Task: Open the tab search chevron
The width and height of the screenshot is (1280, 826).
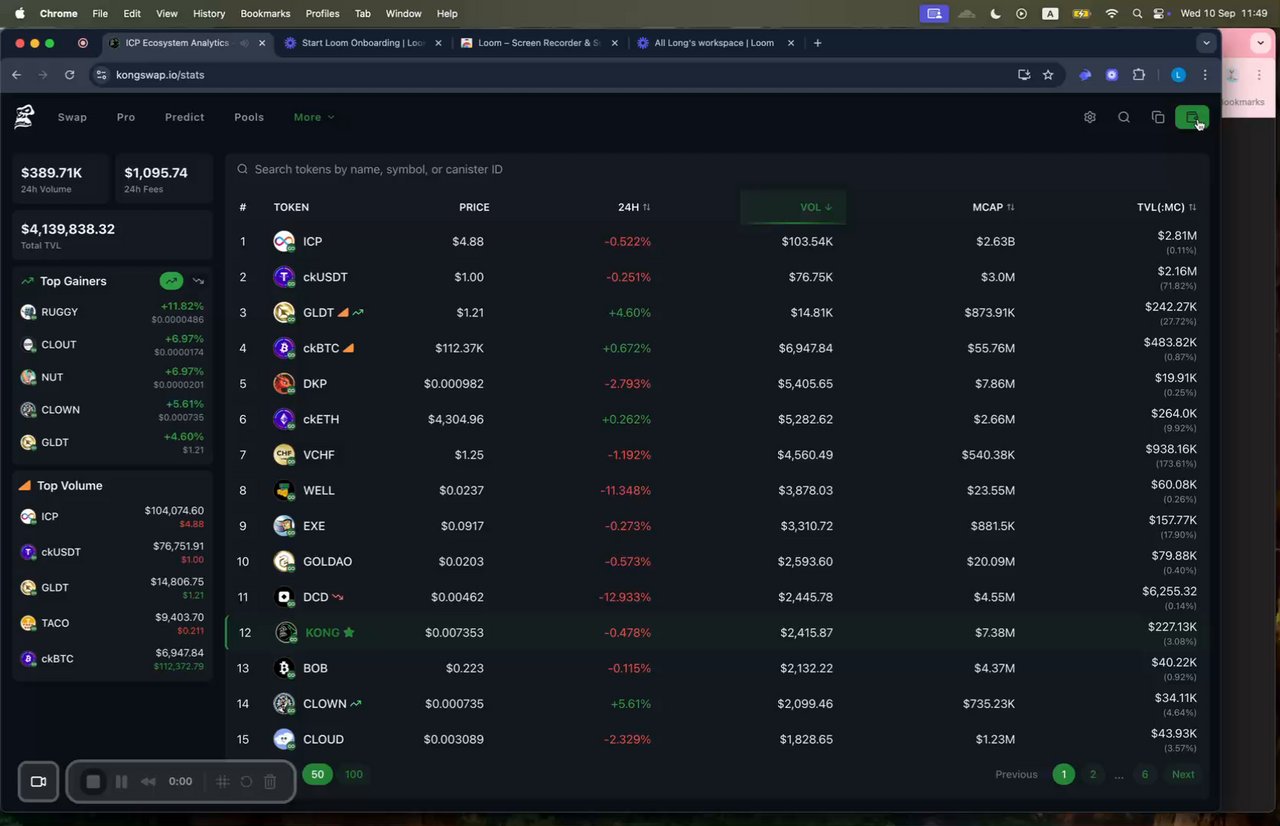Action: 1207,43
